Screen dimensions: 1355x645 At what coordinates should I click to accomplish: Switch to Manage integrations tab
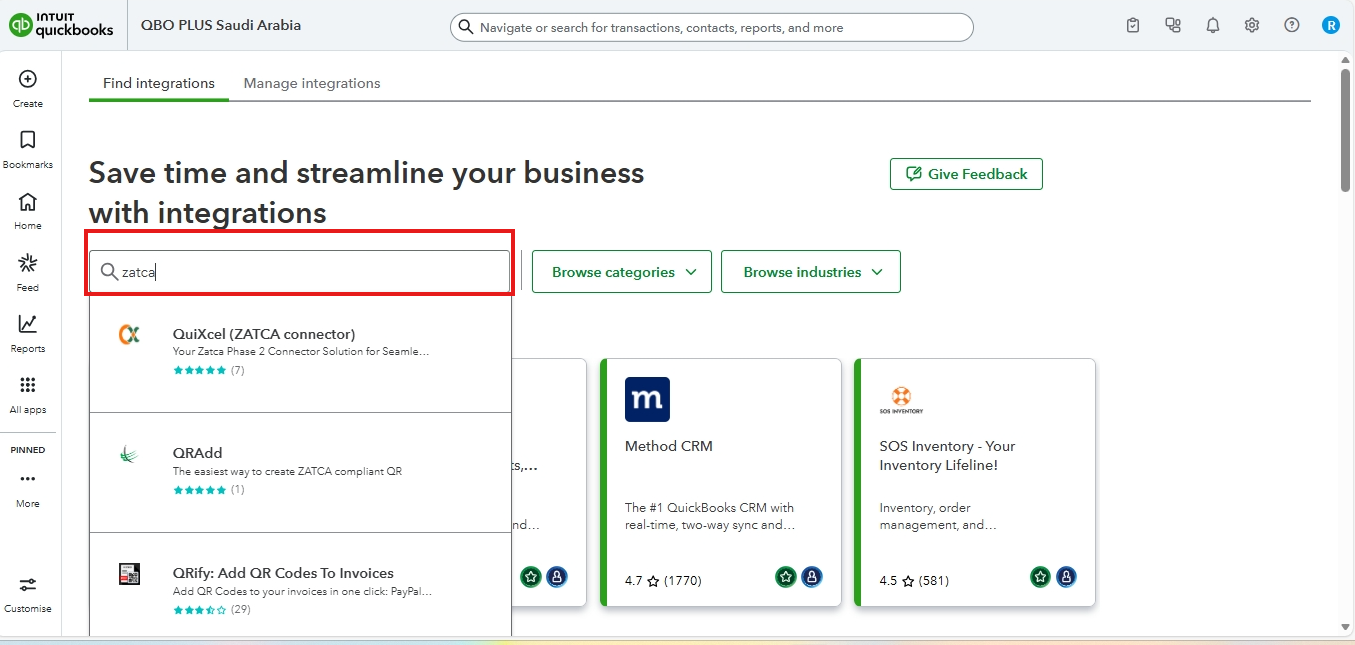point(312,83)
